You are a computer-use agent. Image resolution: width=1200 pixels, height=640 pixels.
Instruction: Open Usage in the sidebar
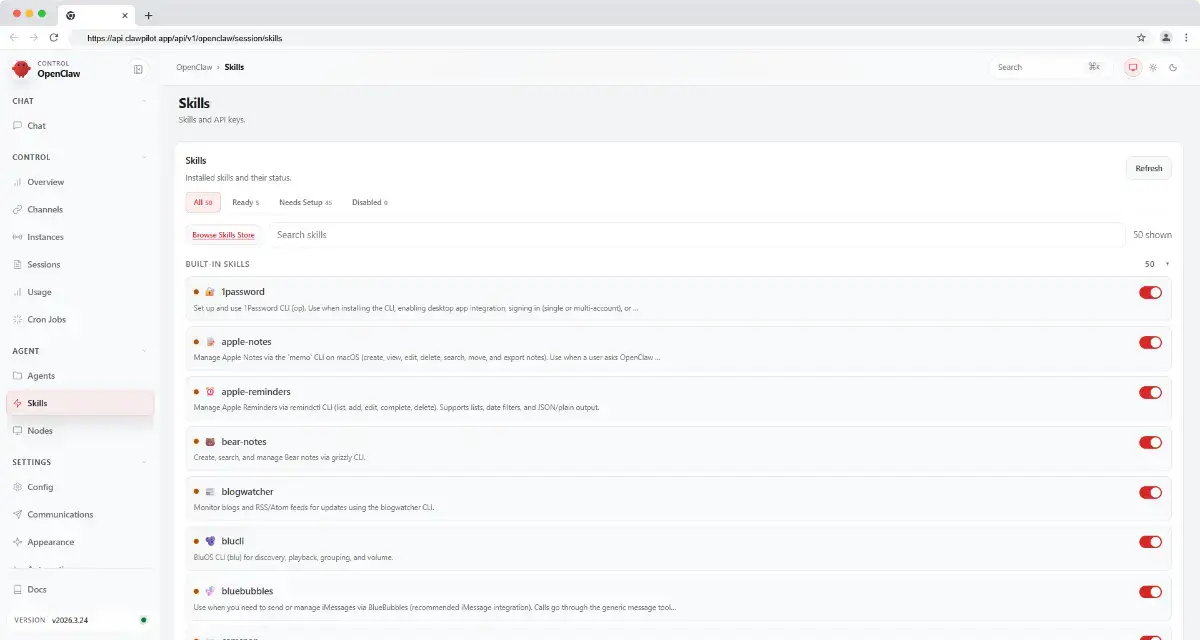coord(80,292)
